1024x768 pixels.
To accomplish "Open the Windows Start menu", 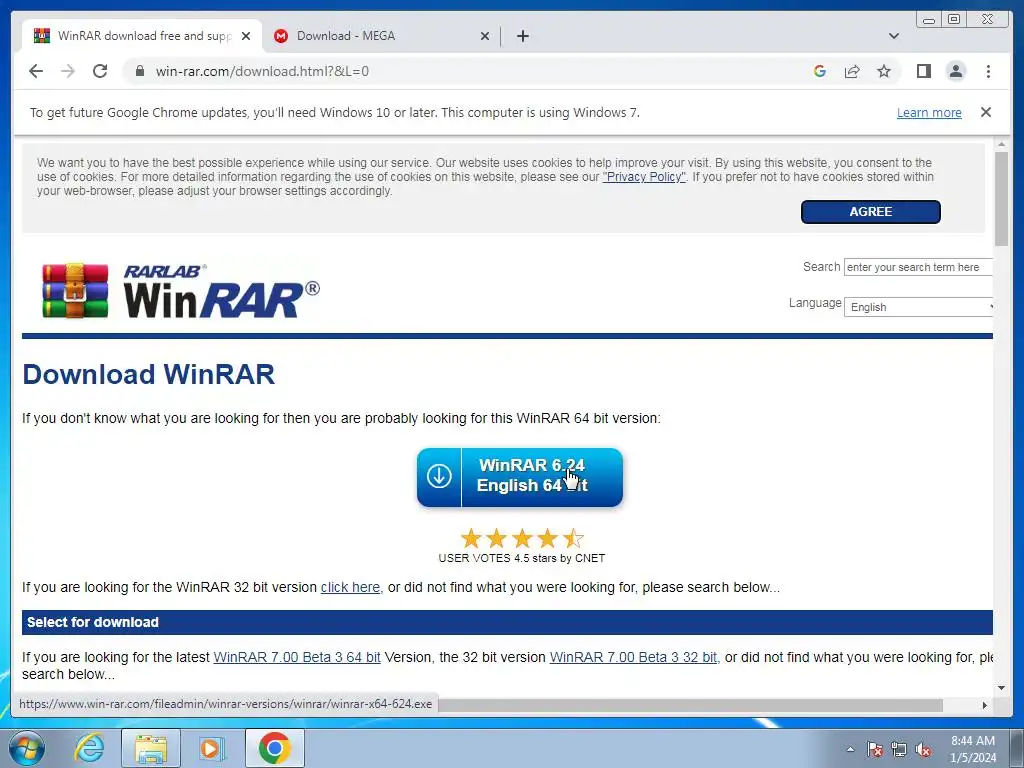I will 27,748.
